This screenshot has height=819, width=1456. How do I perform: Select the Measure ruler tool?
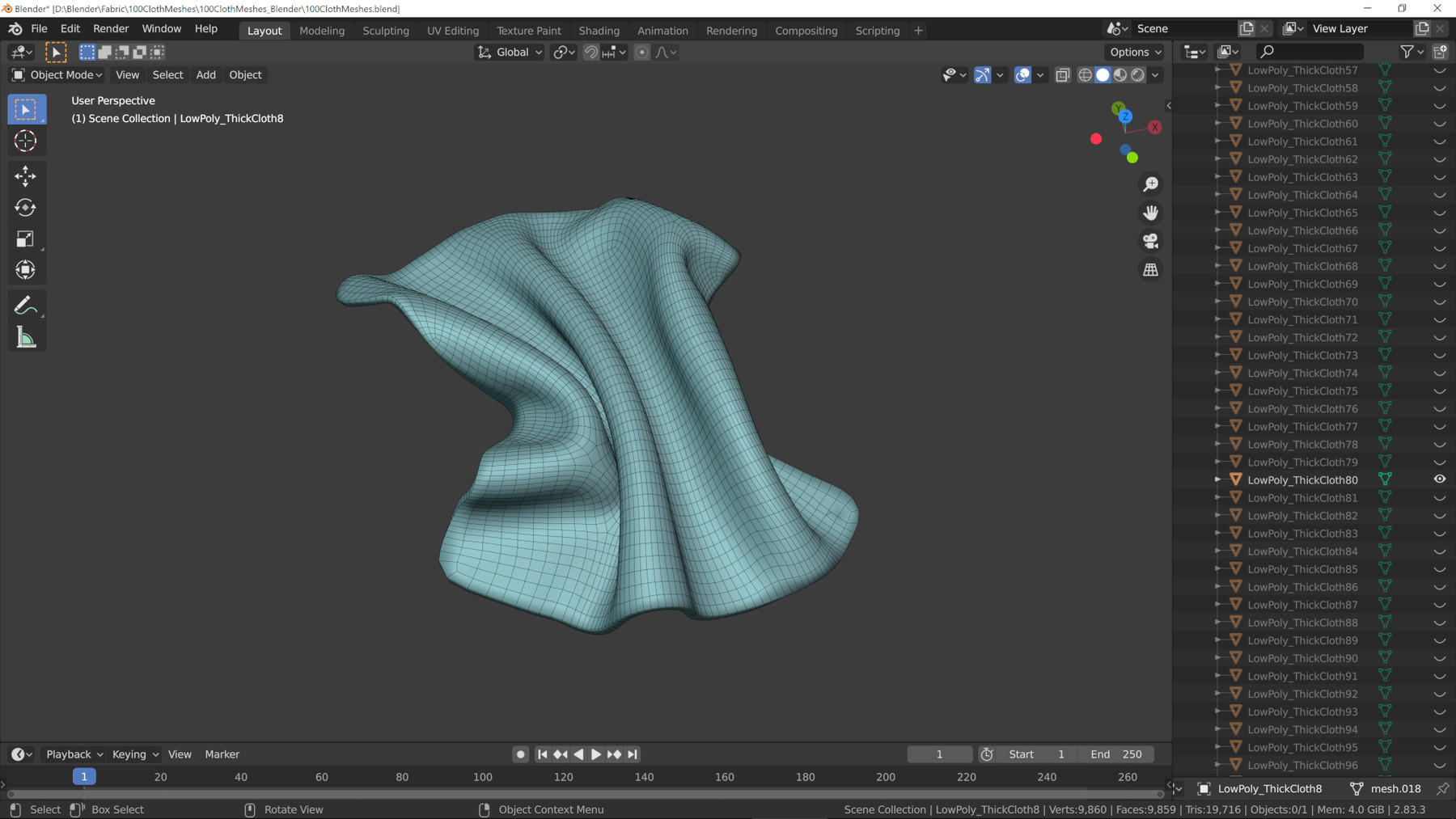pyautogui.click(x=25, y=338)
